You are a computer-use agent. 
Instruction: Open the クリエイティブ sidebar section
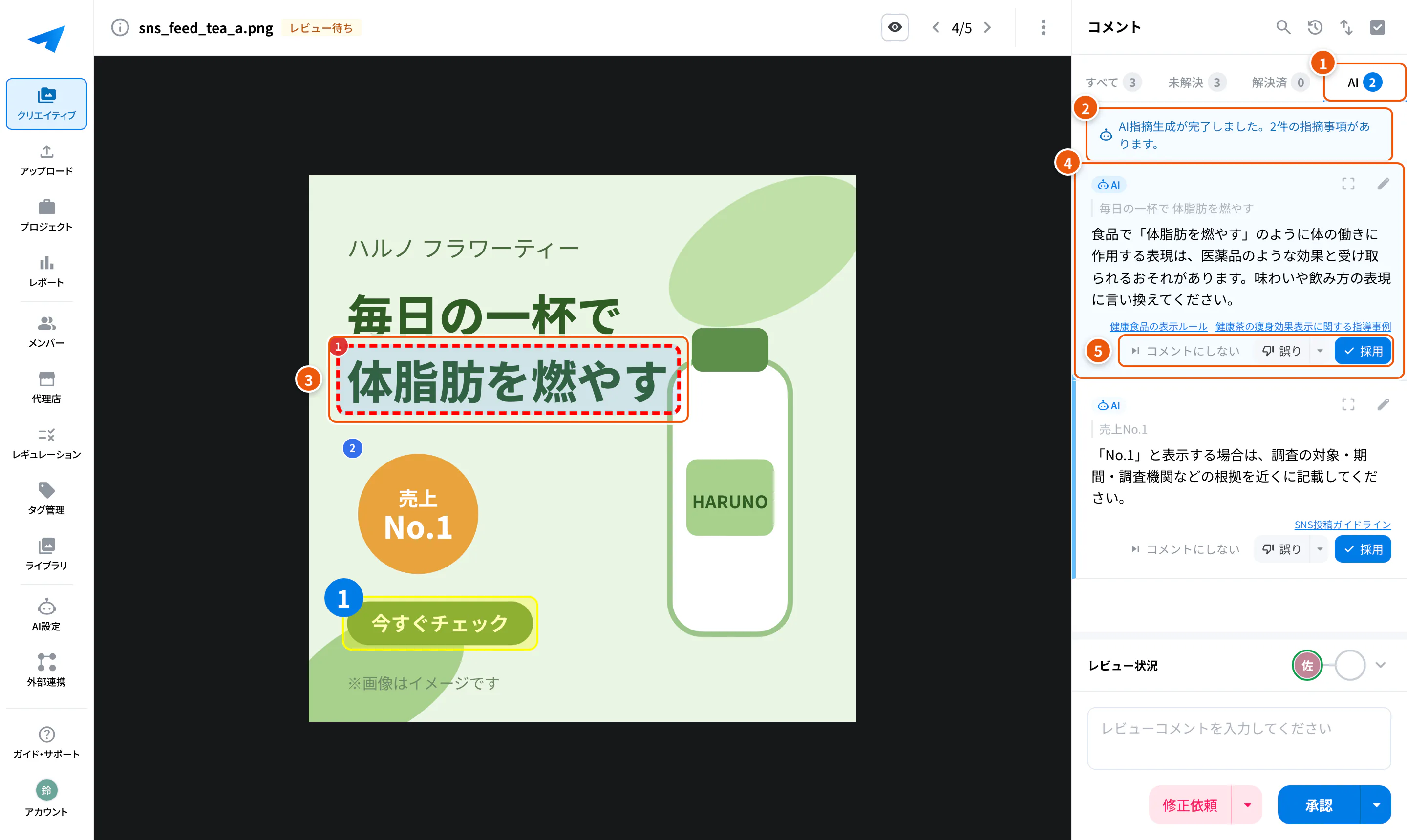pyautogui.click(x=46, y=104)
